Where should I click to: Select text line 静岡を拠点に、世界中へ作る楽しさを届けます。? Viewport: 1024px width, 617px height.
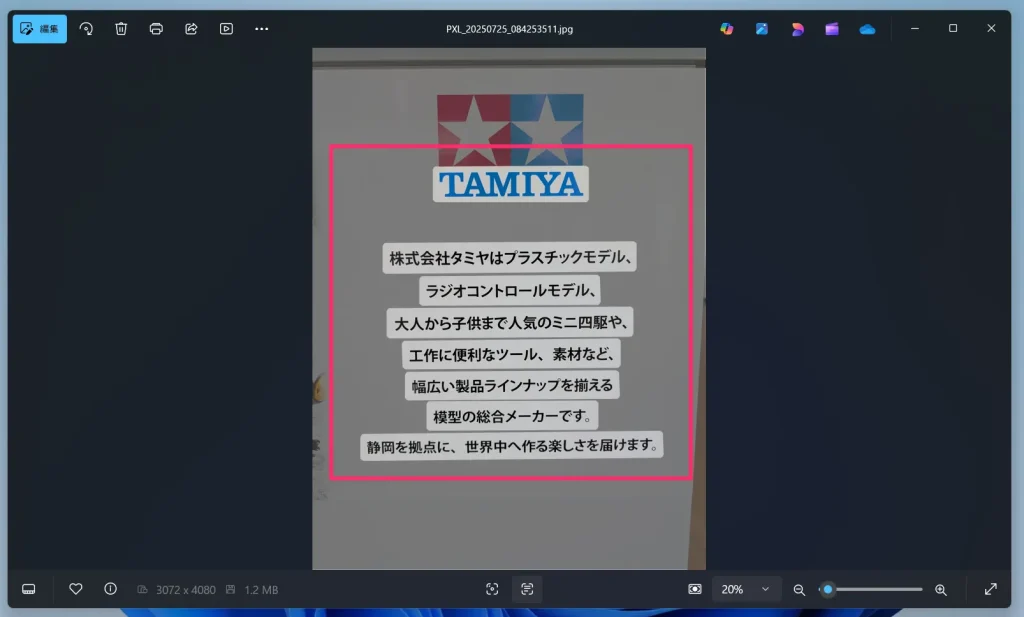click(x=511, y=446)
